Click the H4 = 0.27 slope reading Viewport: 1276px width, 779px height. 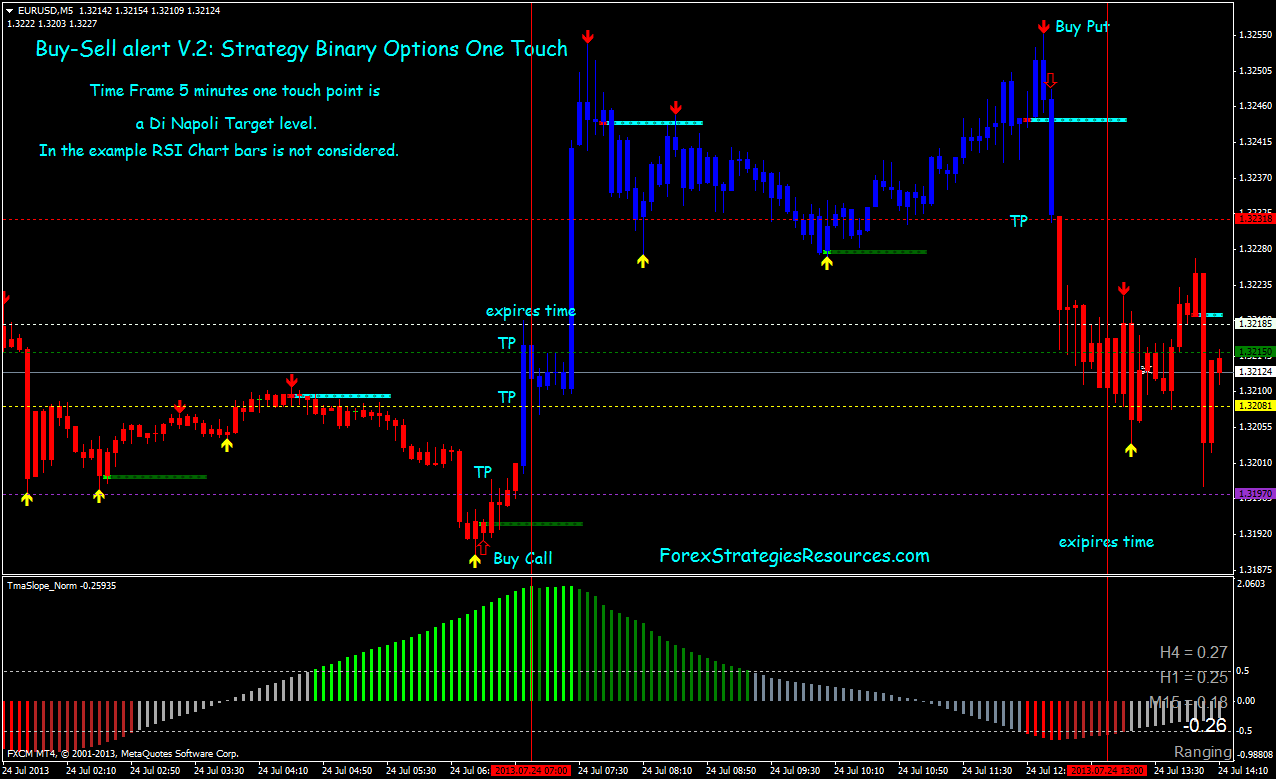(1193, 653)
